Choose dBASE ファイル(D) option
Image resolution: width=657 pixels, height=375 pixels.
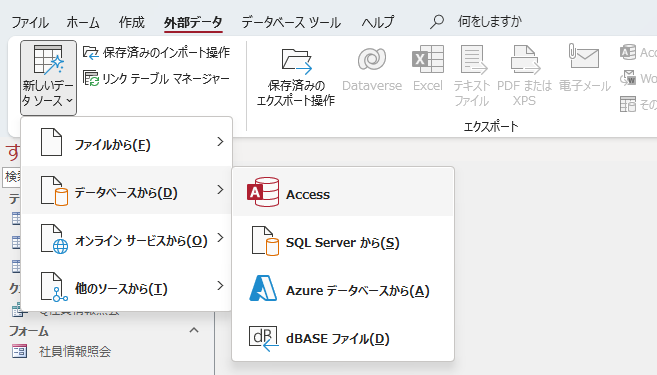click(x=343, y=337)
